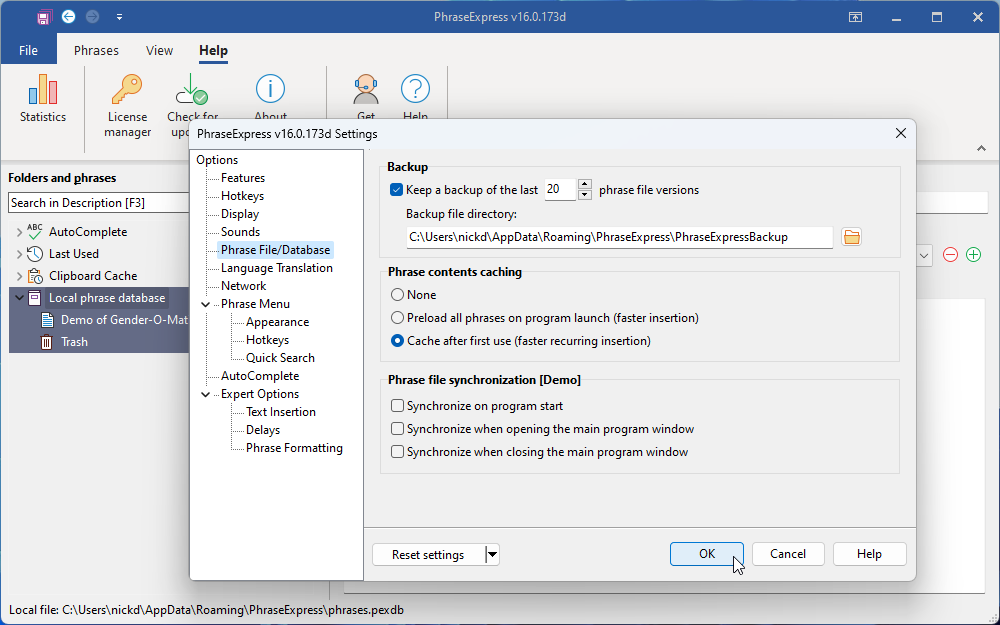Switch to the Phrases ribbon tab
1000x625 pixels.
pos(96,51)
